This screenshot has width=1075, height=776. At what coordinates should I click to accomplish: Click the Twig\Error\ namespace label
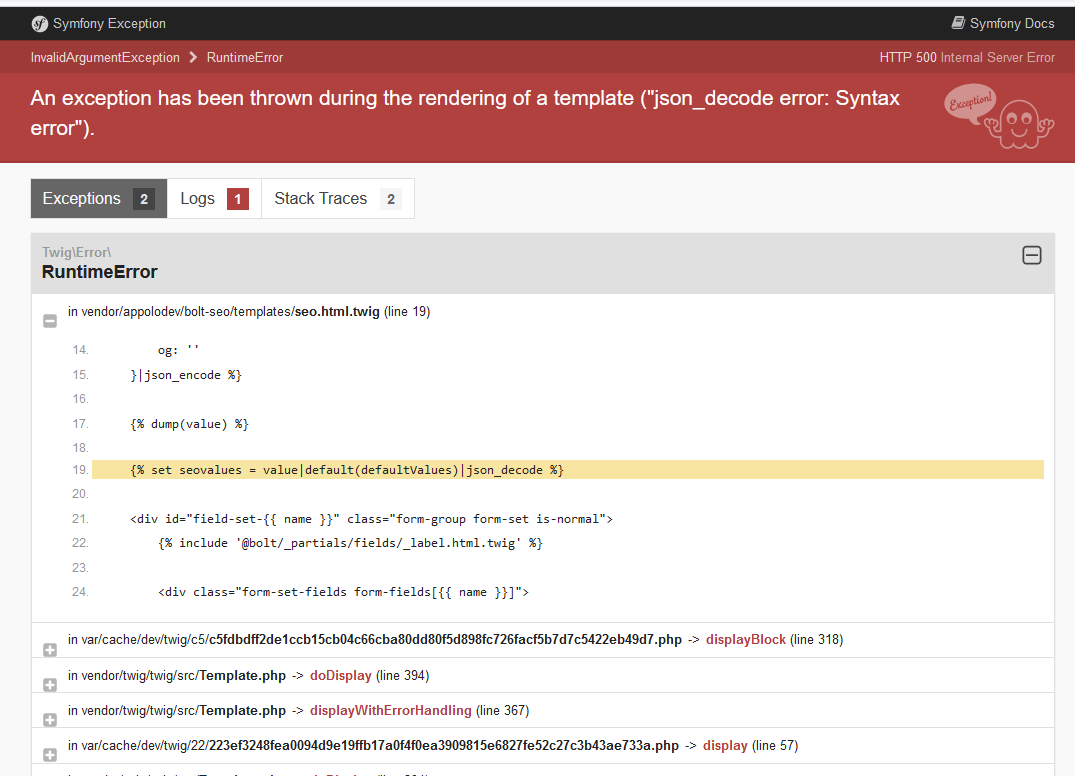(76, 252)
